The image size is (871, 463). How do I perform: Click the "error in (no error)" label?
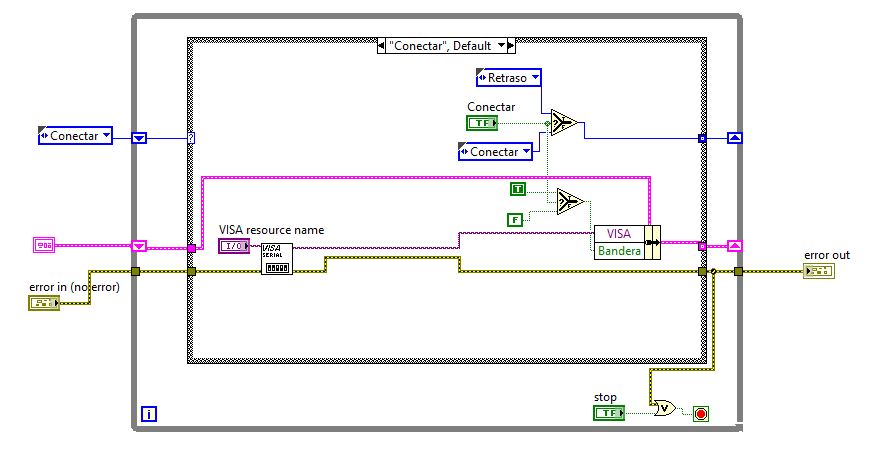74,287
